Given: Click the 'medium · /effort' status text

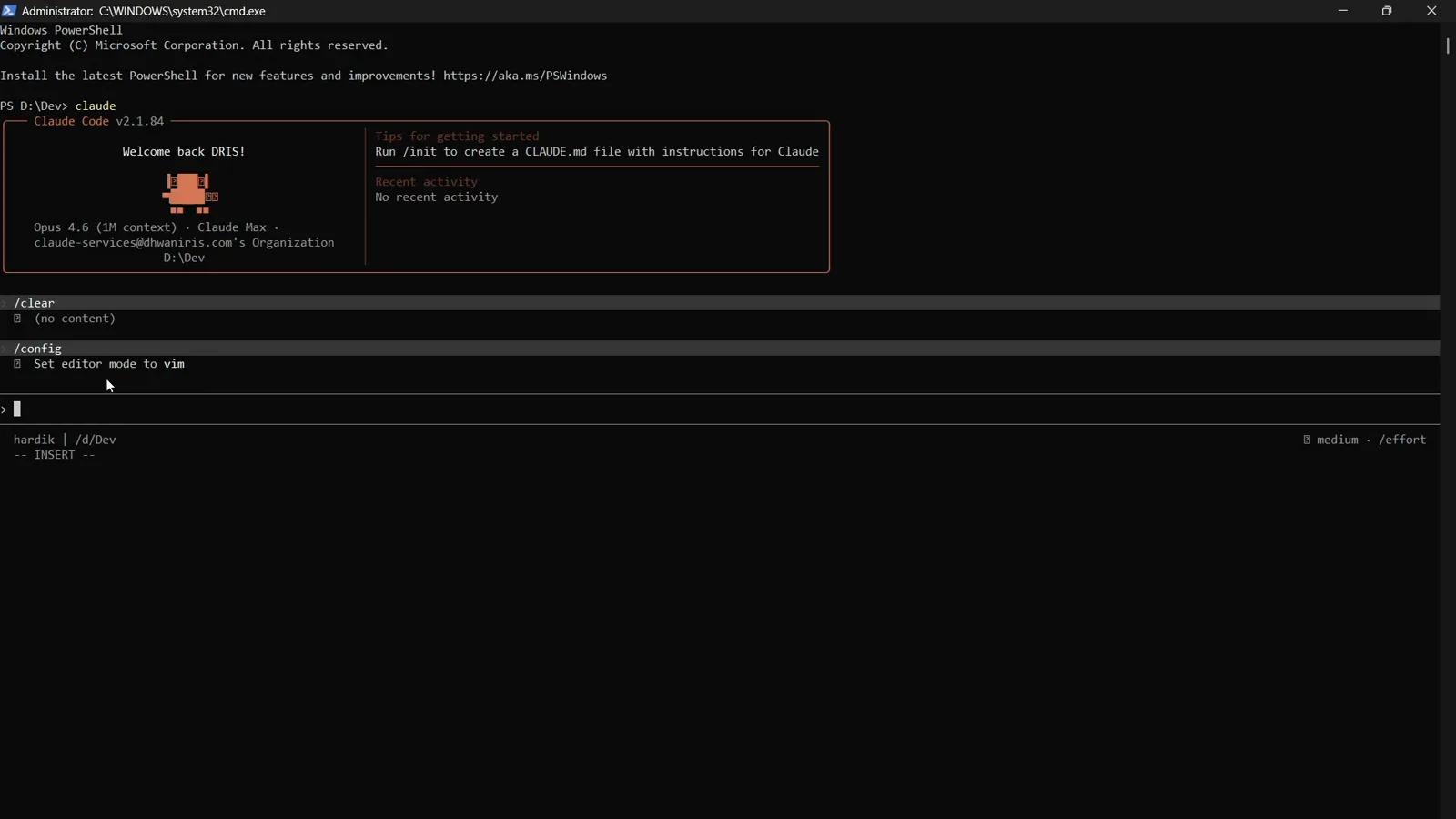Looking at the screenshot, I should click(x=1371, y=440).
